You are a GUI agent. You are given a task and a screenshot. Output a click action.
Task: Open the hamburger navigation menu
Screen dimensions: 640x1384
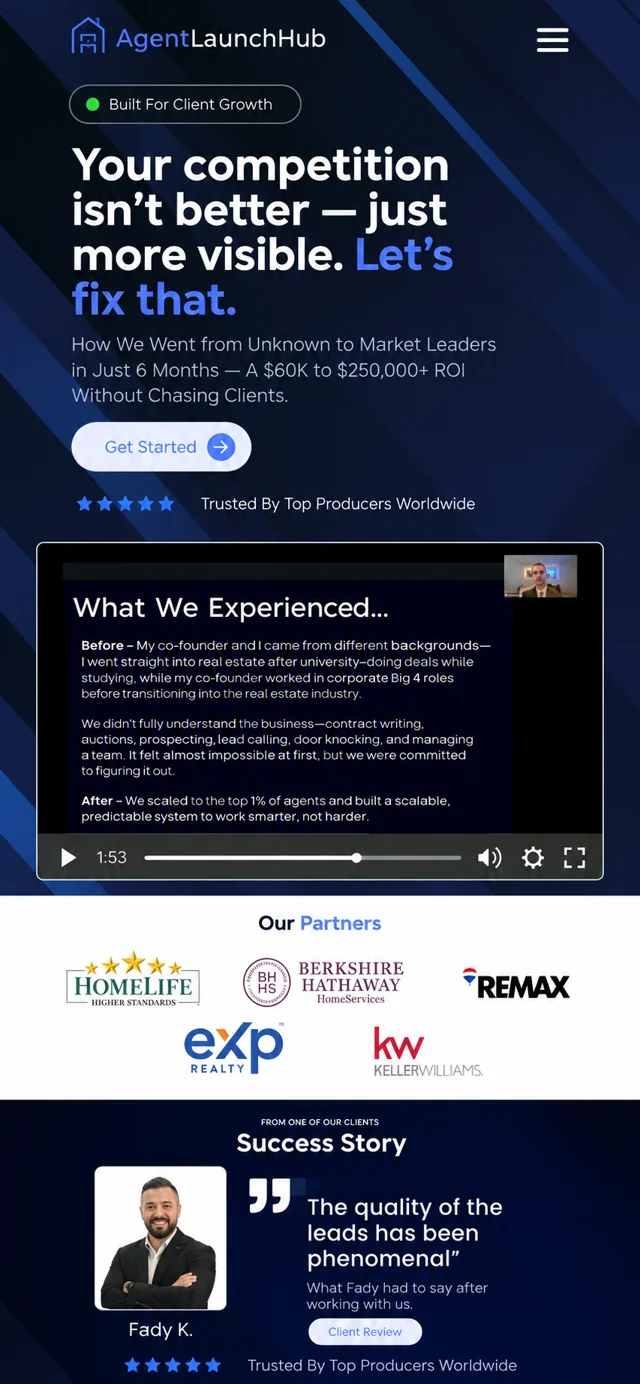(552, 40)
